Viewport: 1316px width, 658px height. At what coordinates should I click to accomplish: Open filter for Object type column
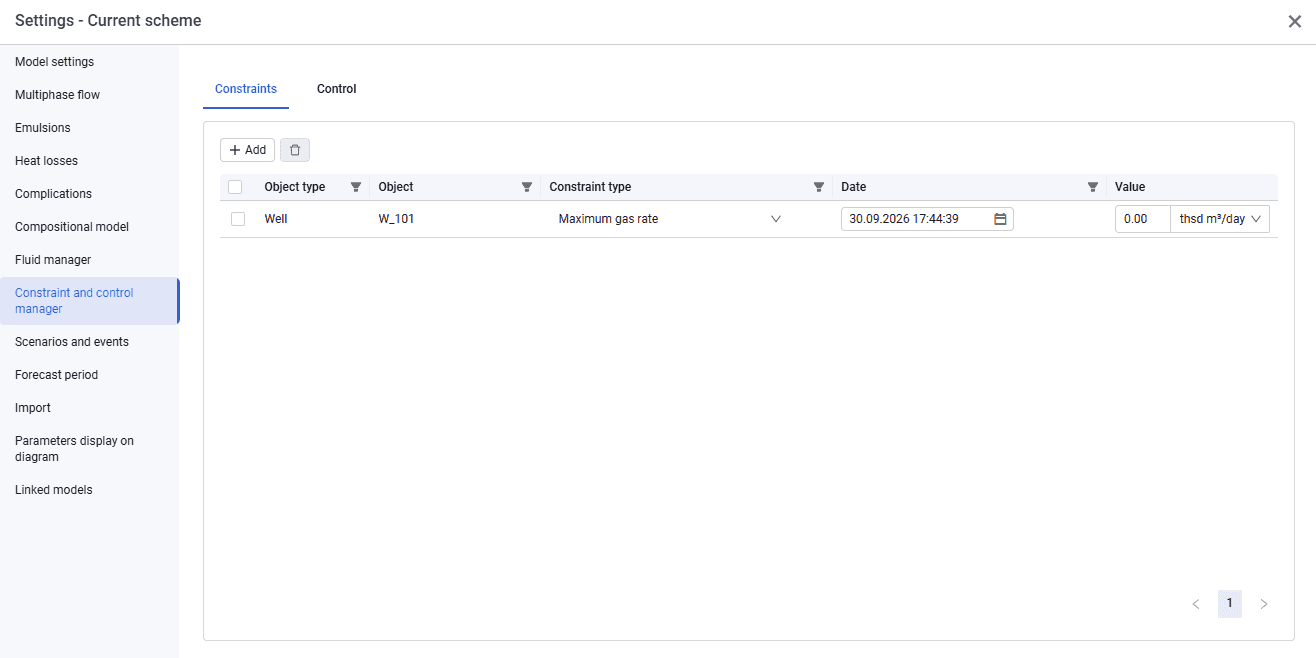(356, 187)
